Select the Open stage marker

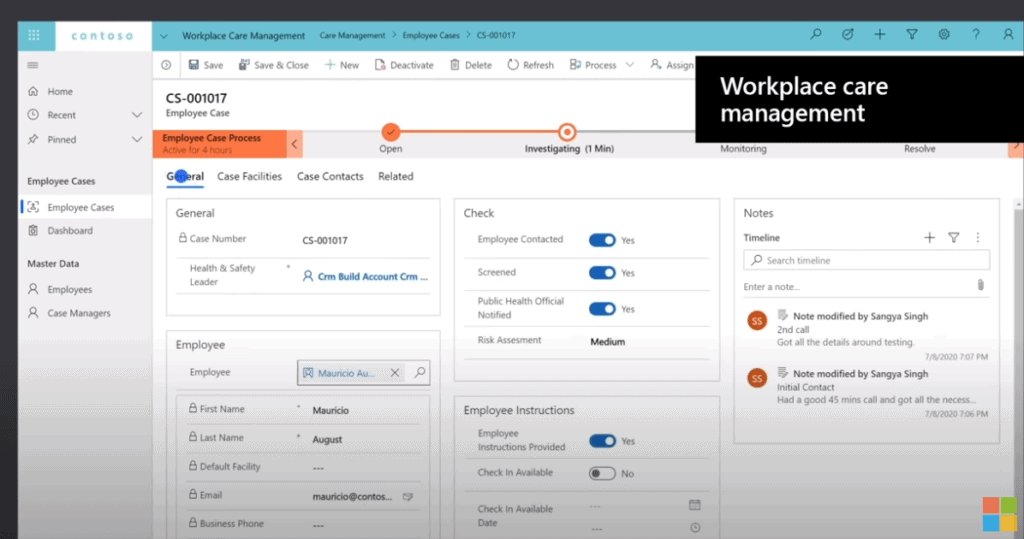click(391, 132)
